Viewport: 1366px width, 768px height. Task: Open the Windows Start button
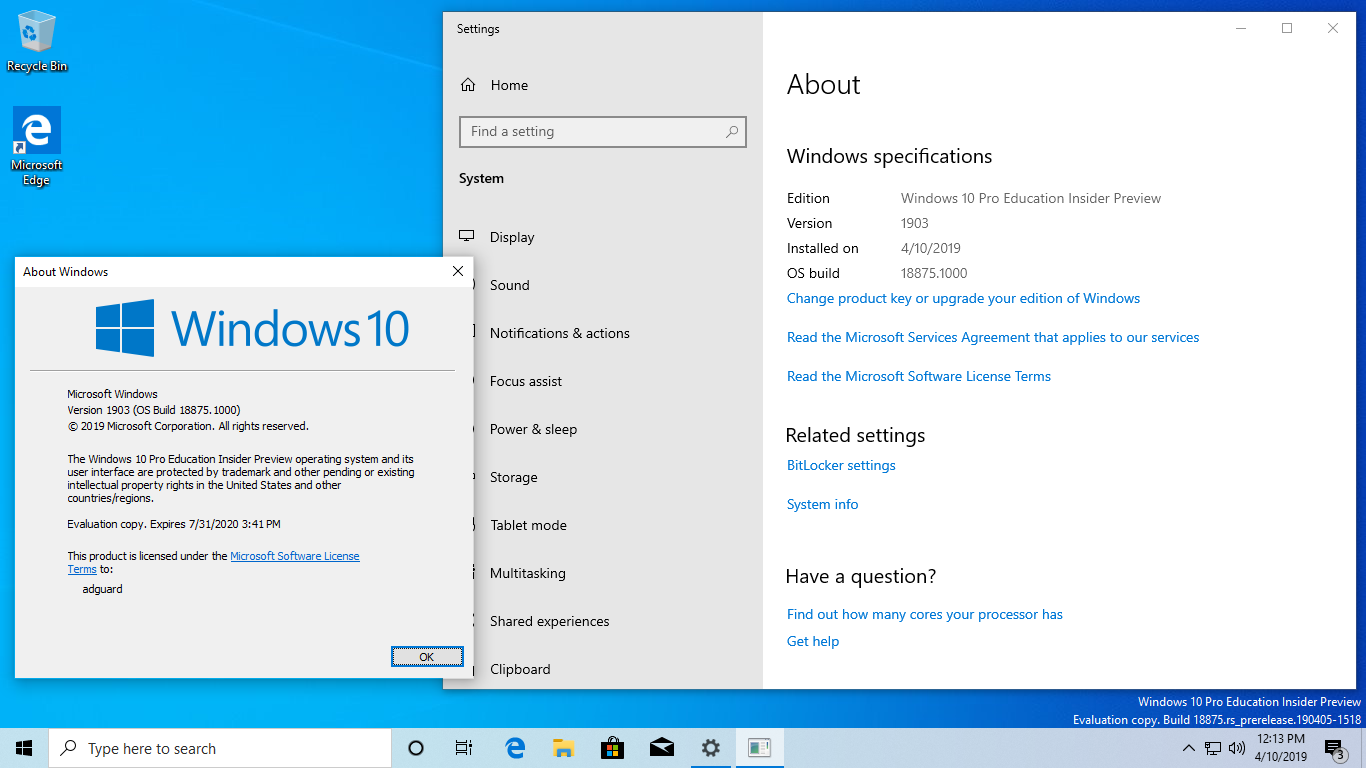tap(24, 748)
